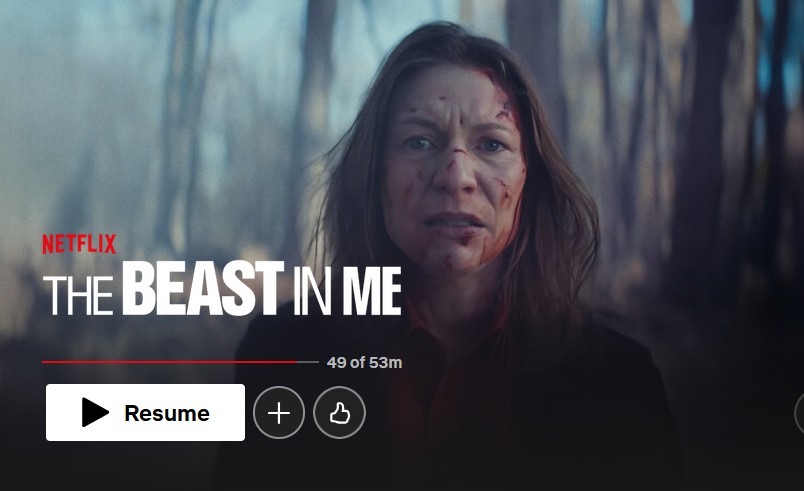Click the partially visible circular button at right edge
The width and height of the screenshot is (804, 491).
799,413
